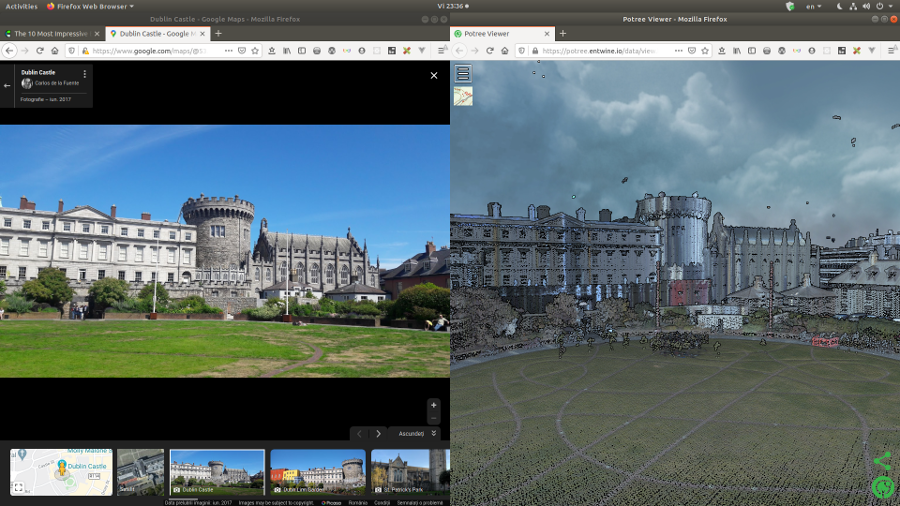Close the Potree Viewer tab
Image resolution: width=900 pixels, height=506 pixels.
pyautogui.click(x=546, y=34)
